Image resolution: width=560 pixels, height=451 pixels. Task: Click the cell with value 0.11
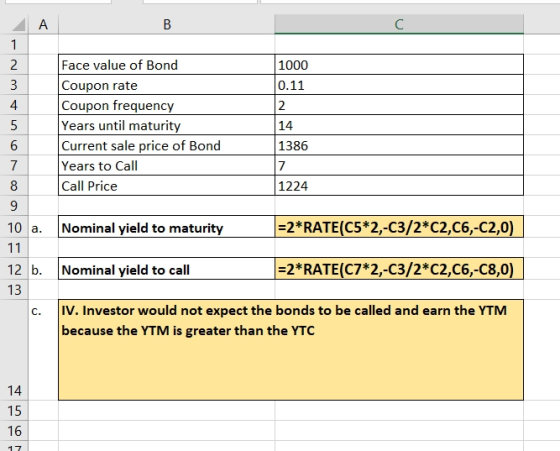point(399,85)
